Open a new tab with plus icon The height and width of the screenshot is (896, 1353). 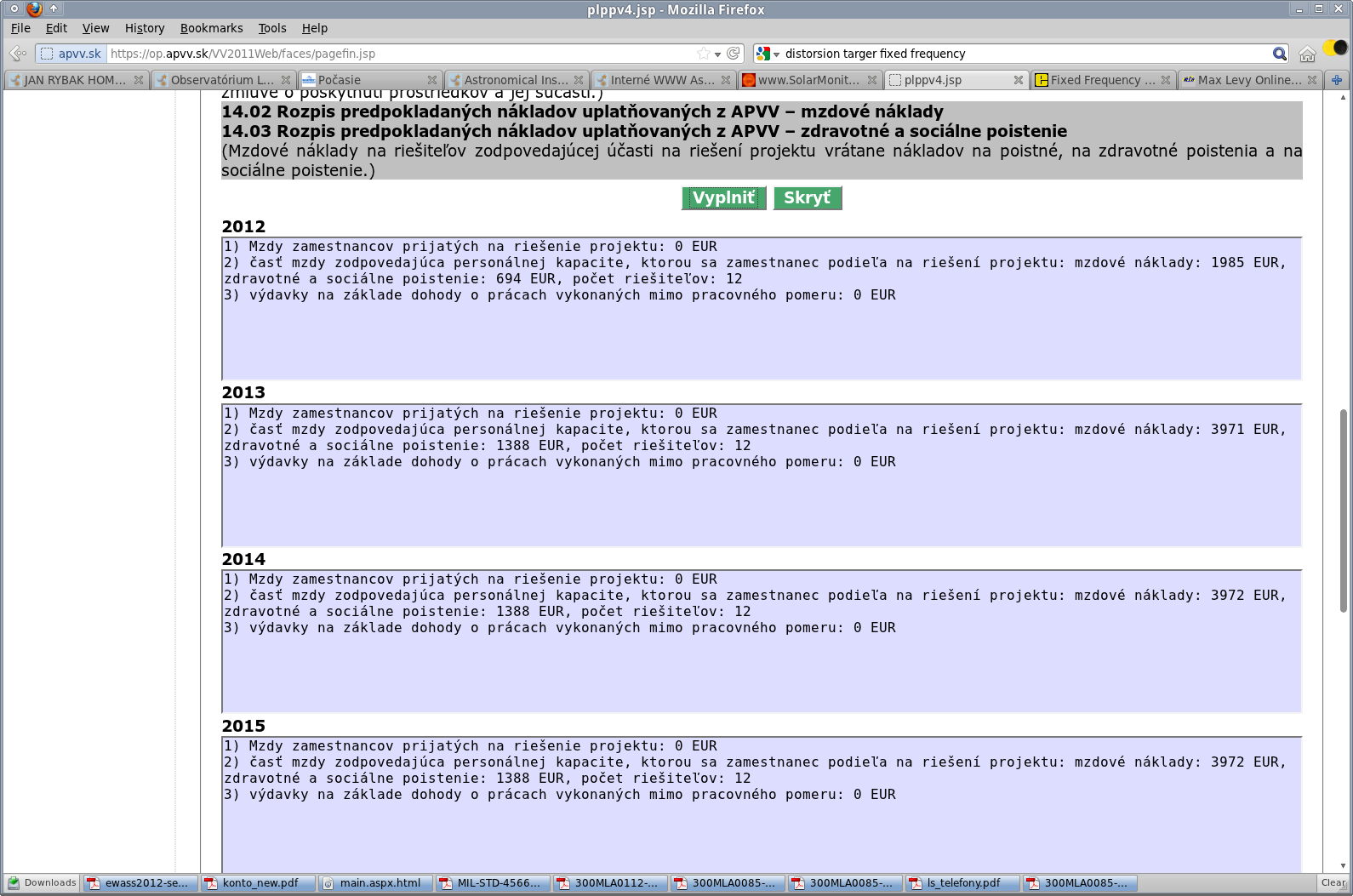(x=1337, y=80)
